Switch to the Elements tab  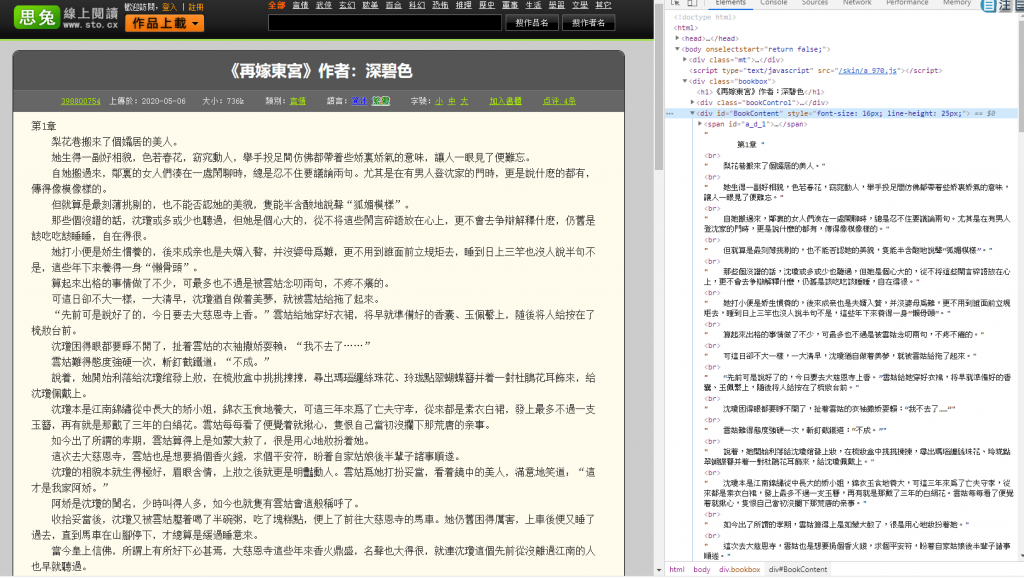coord(730,3)
